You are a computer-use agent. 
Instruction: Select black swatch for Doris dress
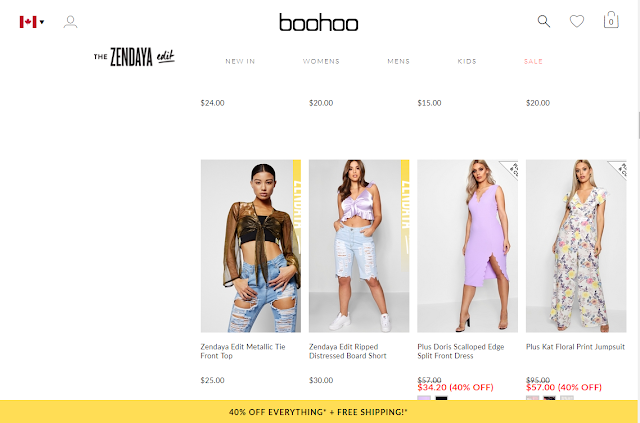[x=441, y=398]
